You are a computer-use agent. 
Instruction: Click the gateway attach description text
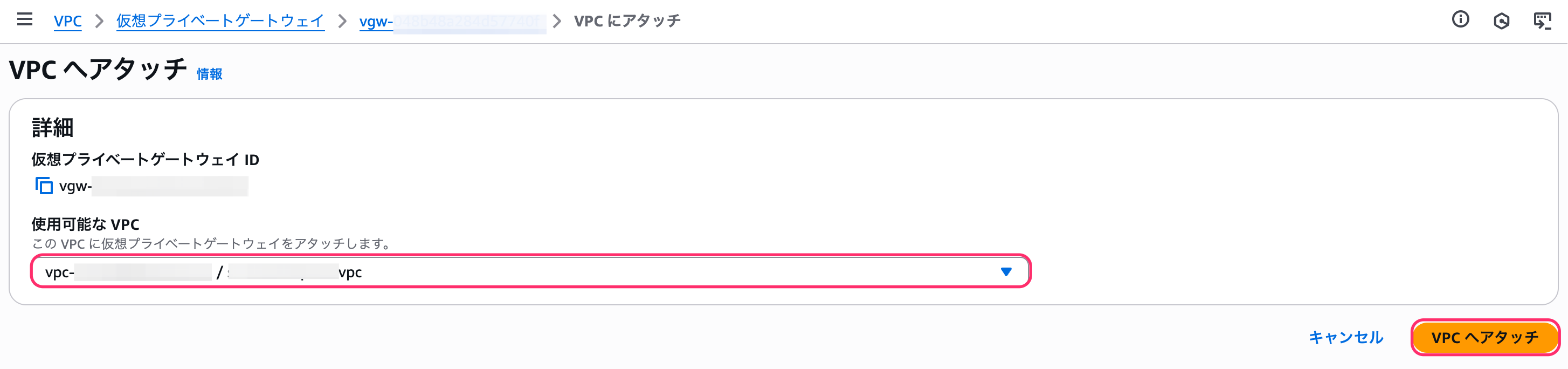point(212,243)
